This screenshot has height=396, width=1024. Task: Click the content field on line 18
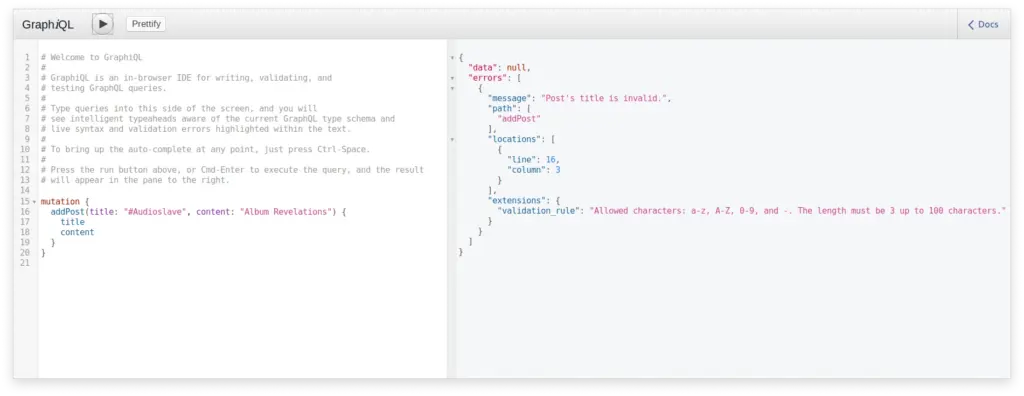point(77,232)
